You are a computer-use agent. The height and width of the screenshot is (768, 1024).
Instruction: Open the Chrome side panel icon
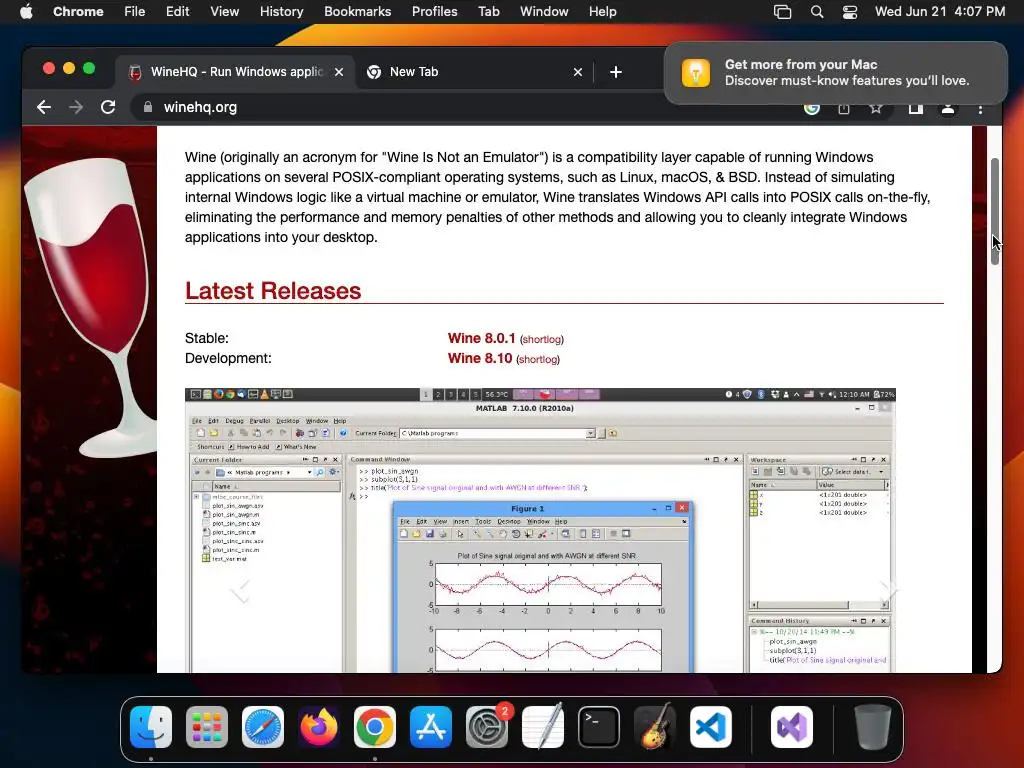pyautogui.click(x=916, y=108)
